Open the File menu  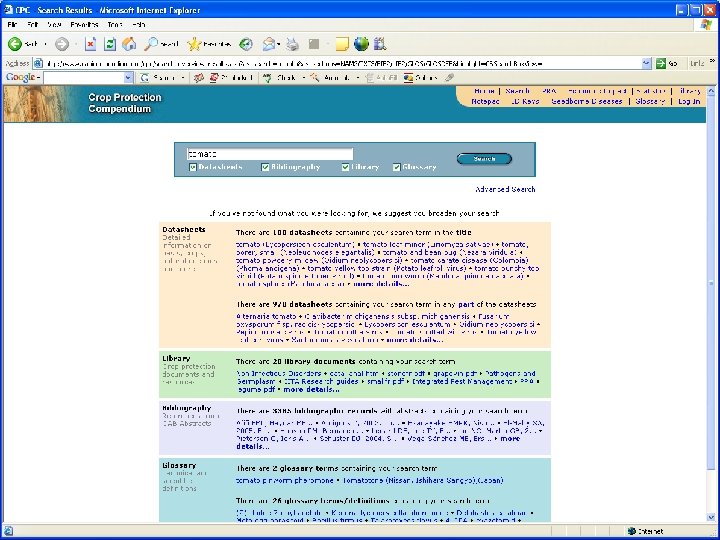12,24
